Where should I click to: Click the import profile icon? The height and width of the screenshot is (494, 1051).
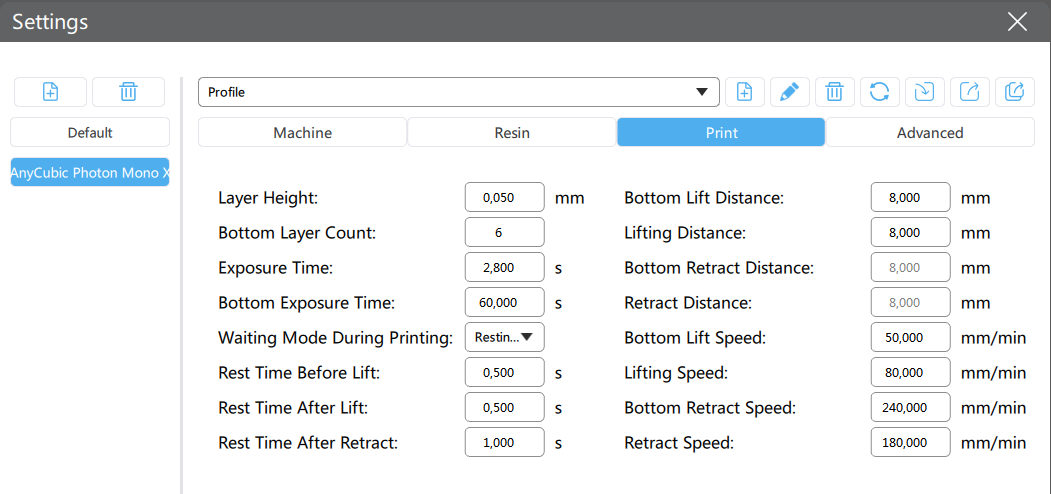click(925, 92)
